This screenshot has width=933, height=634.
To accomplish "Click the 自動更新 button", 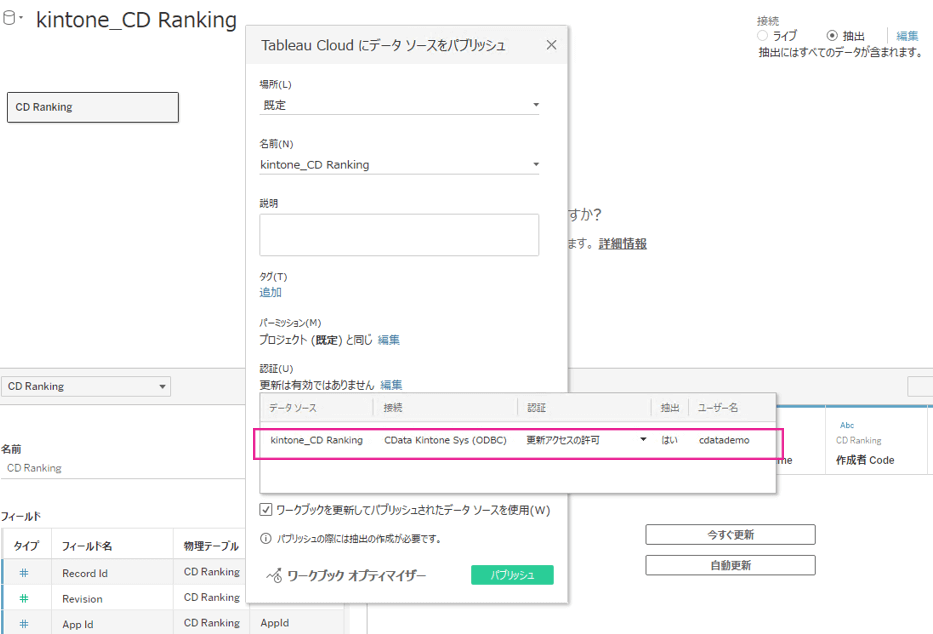I will (730, 565).
